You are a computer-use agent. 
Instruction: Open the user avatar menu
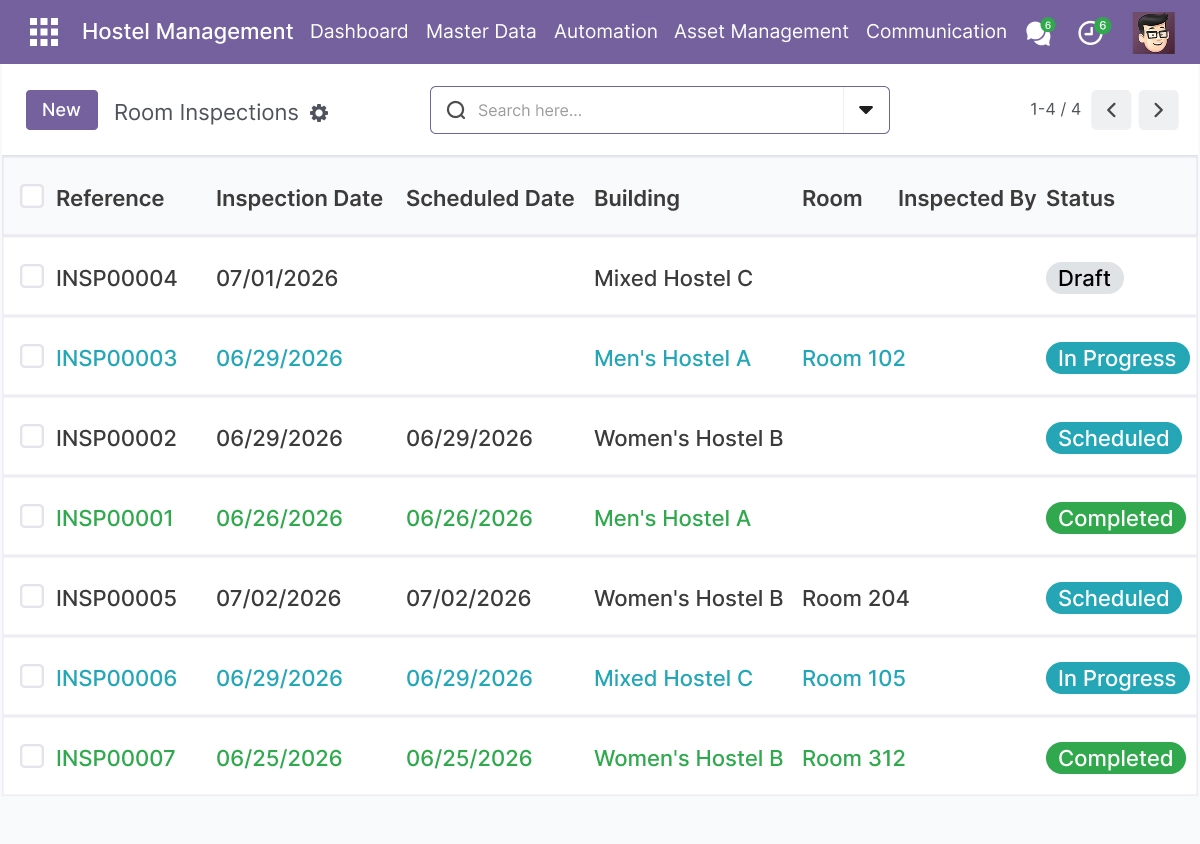pyautogui.click(x=1154, y=33)
